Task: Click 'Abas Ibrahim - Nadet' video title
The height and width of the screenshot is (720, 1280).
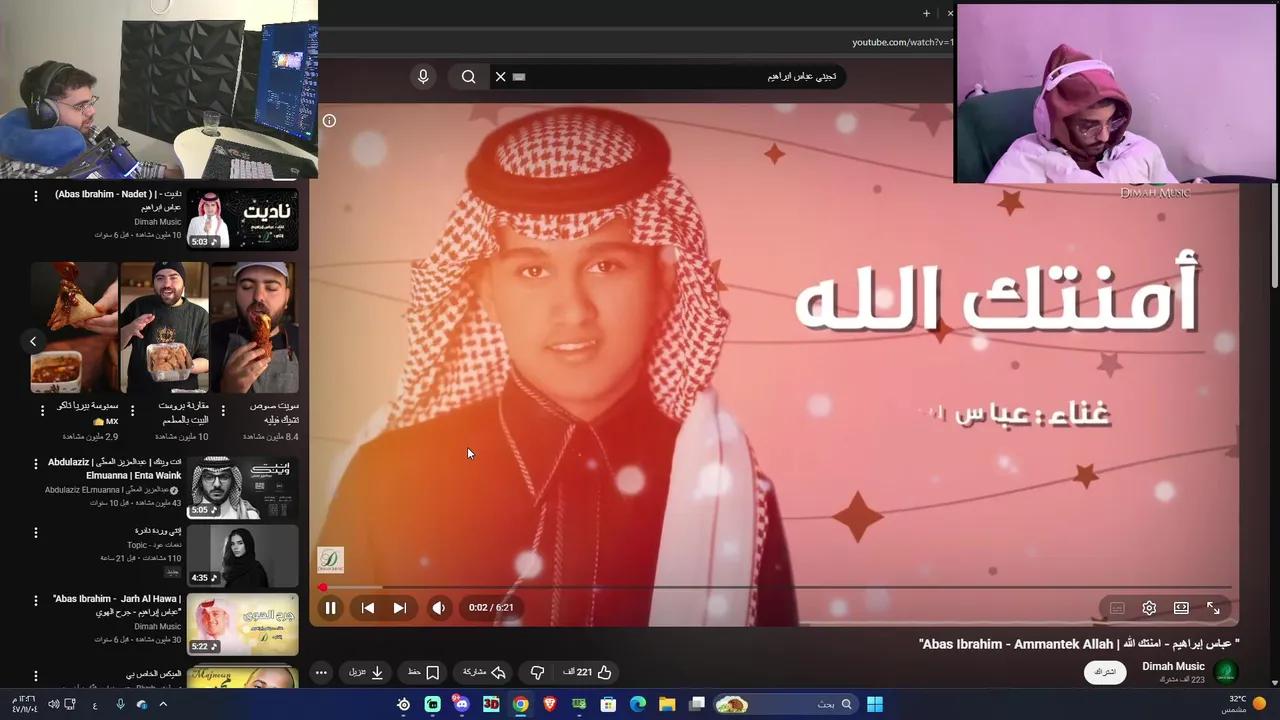Action: 118,200
